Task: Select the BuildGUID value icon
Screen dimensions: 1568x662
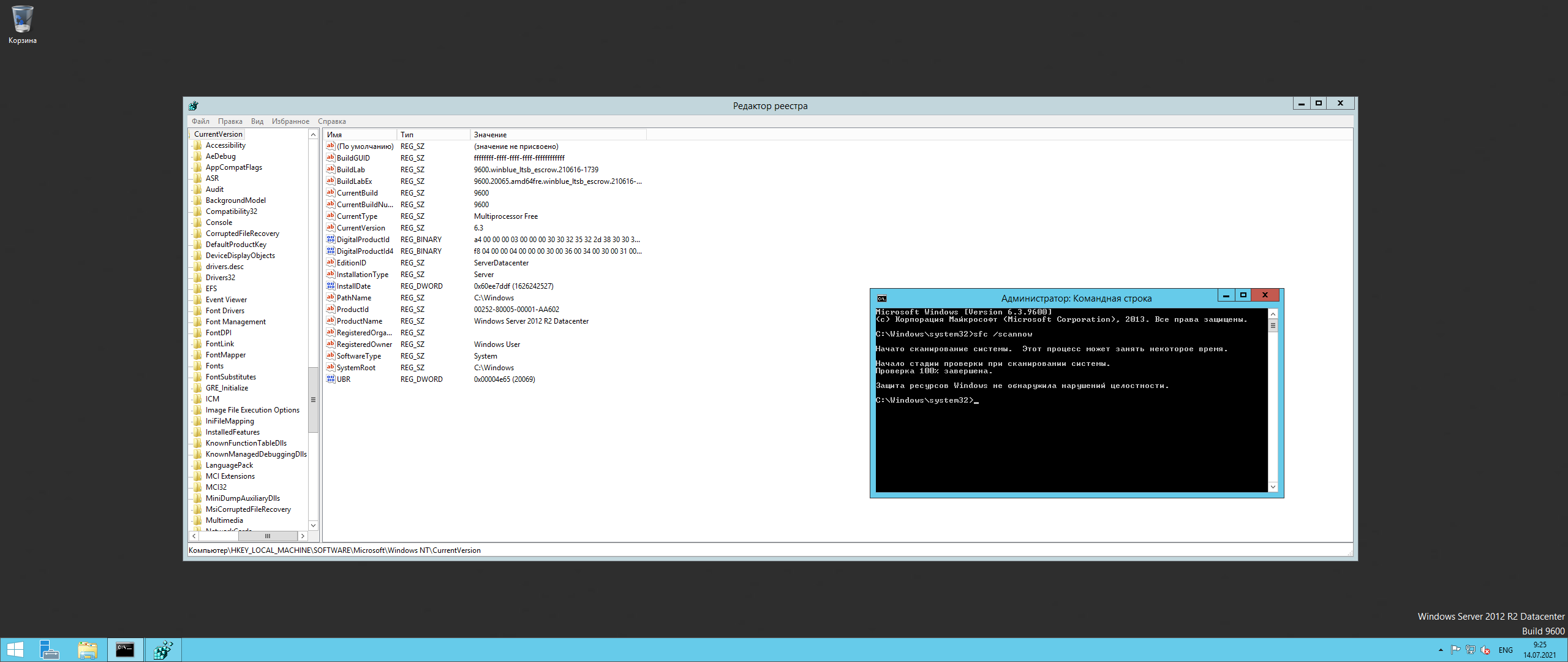Action: coord(331,158)
